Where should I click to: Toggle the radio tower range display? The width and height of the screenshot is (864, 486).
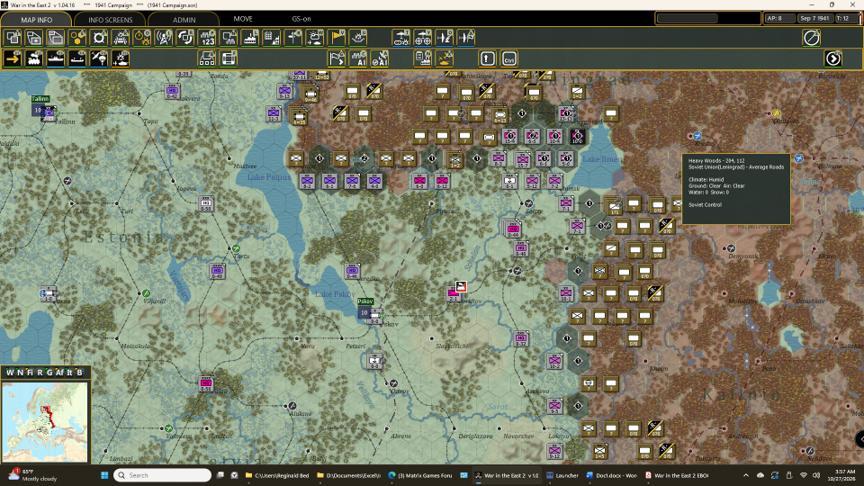pos(164,38)
